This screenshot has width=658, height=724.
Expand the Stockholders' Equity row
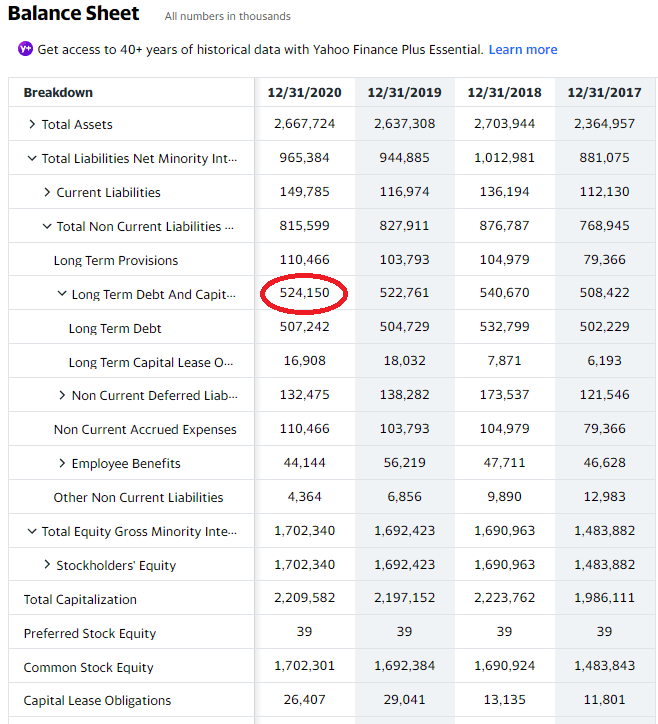pyautogui.click(x=47, y=565)
